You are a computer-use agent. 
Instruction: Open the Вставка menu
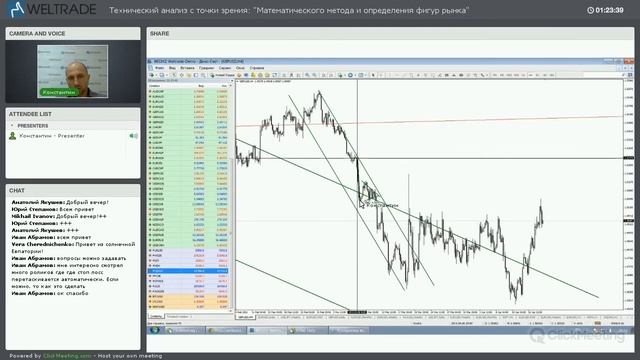187,68
